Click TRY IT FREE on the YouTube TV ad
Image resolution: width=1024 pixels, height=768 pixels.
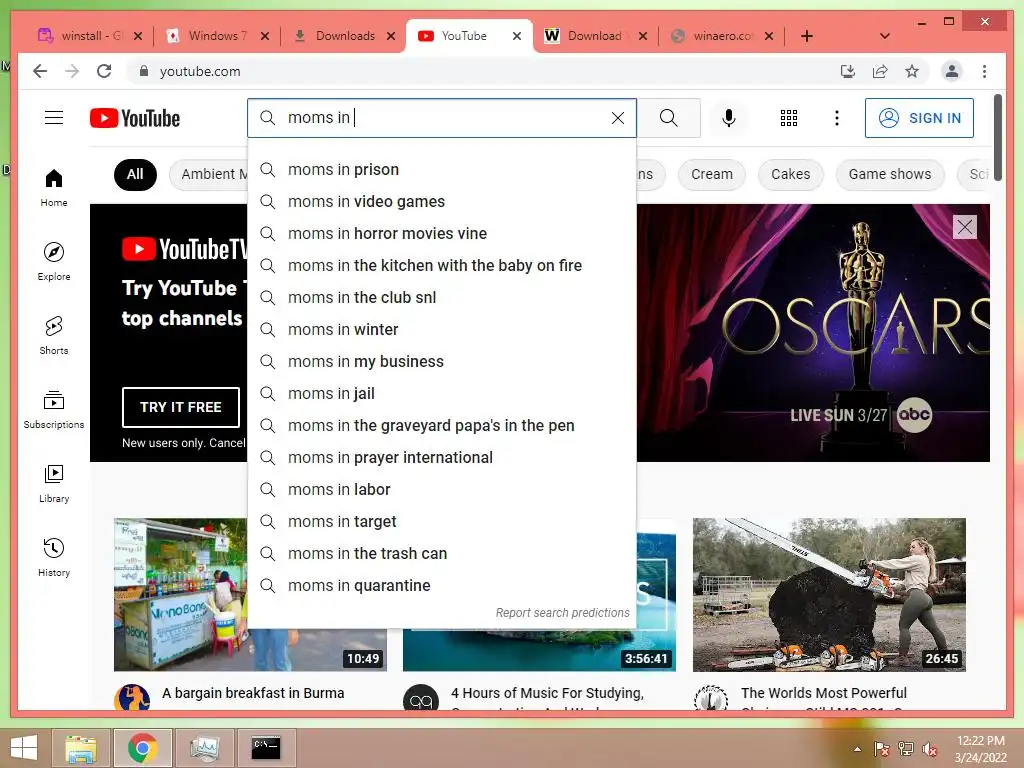coord(180,407)
